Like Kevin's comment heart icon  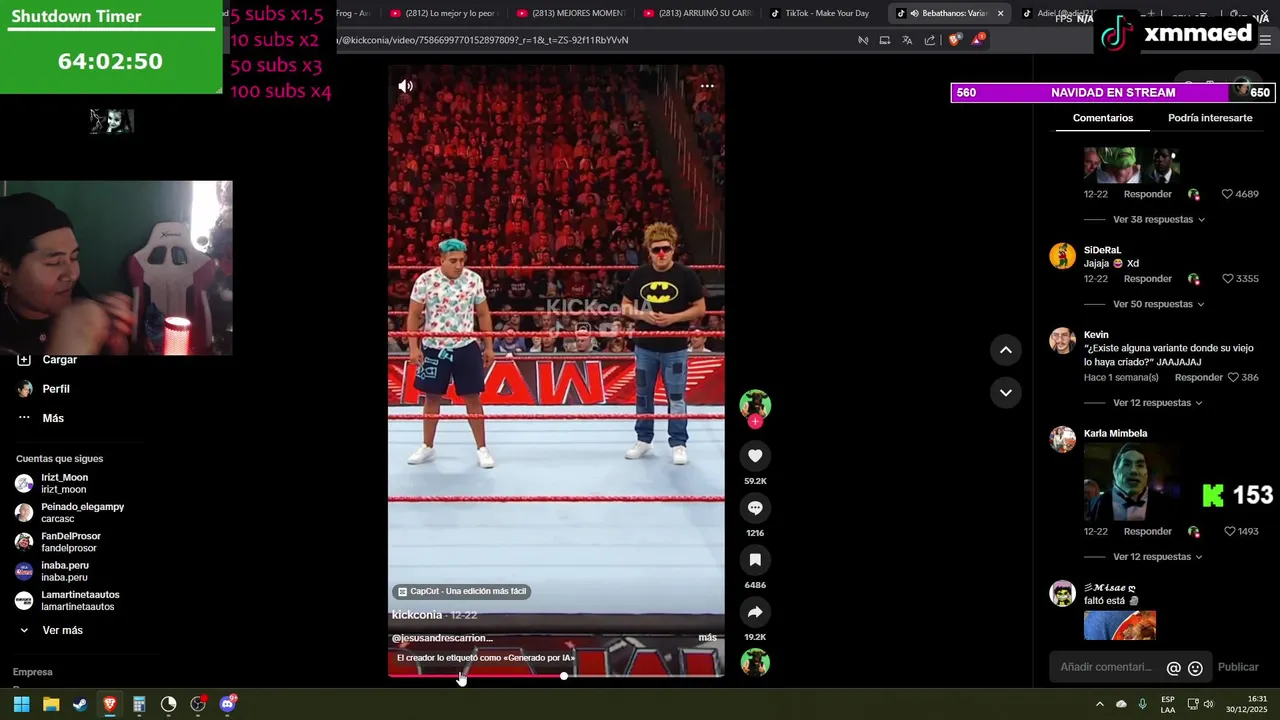tap(1233, 377)
